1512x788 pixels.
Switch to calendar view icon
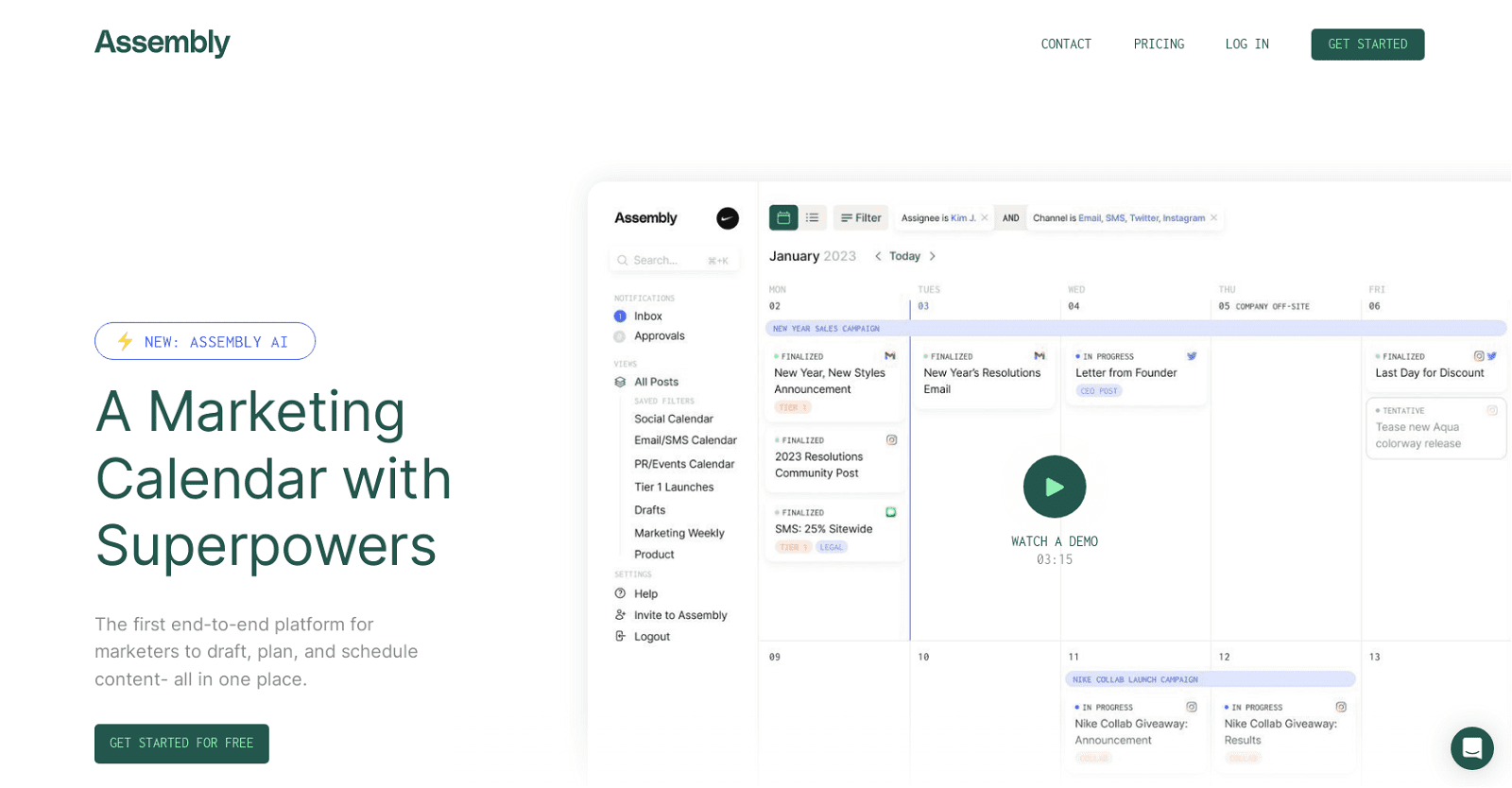(x=783, y=218)
